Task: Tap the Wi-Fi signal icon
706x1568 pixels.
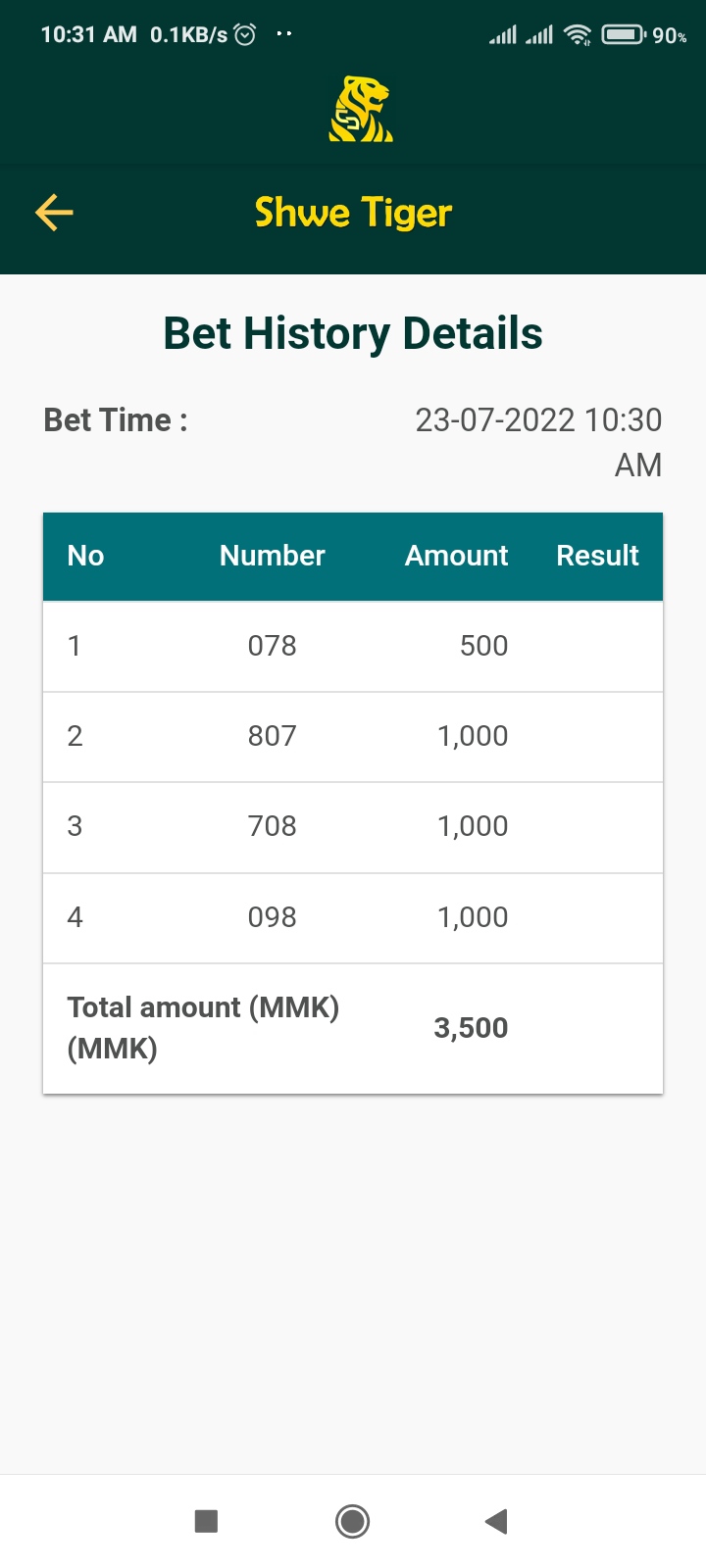Action: pos(579,35)
